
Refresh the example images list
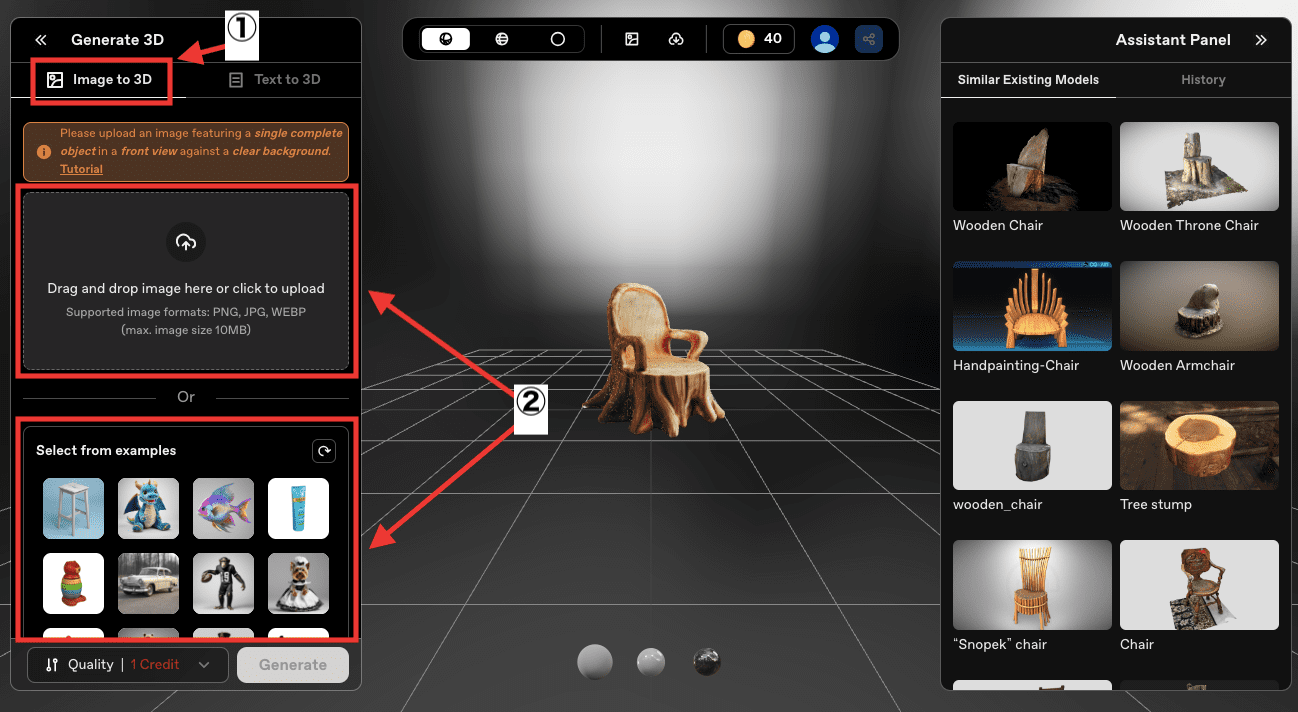(x=324, y=451)
